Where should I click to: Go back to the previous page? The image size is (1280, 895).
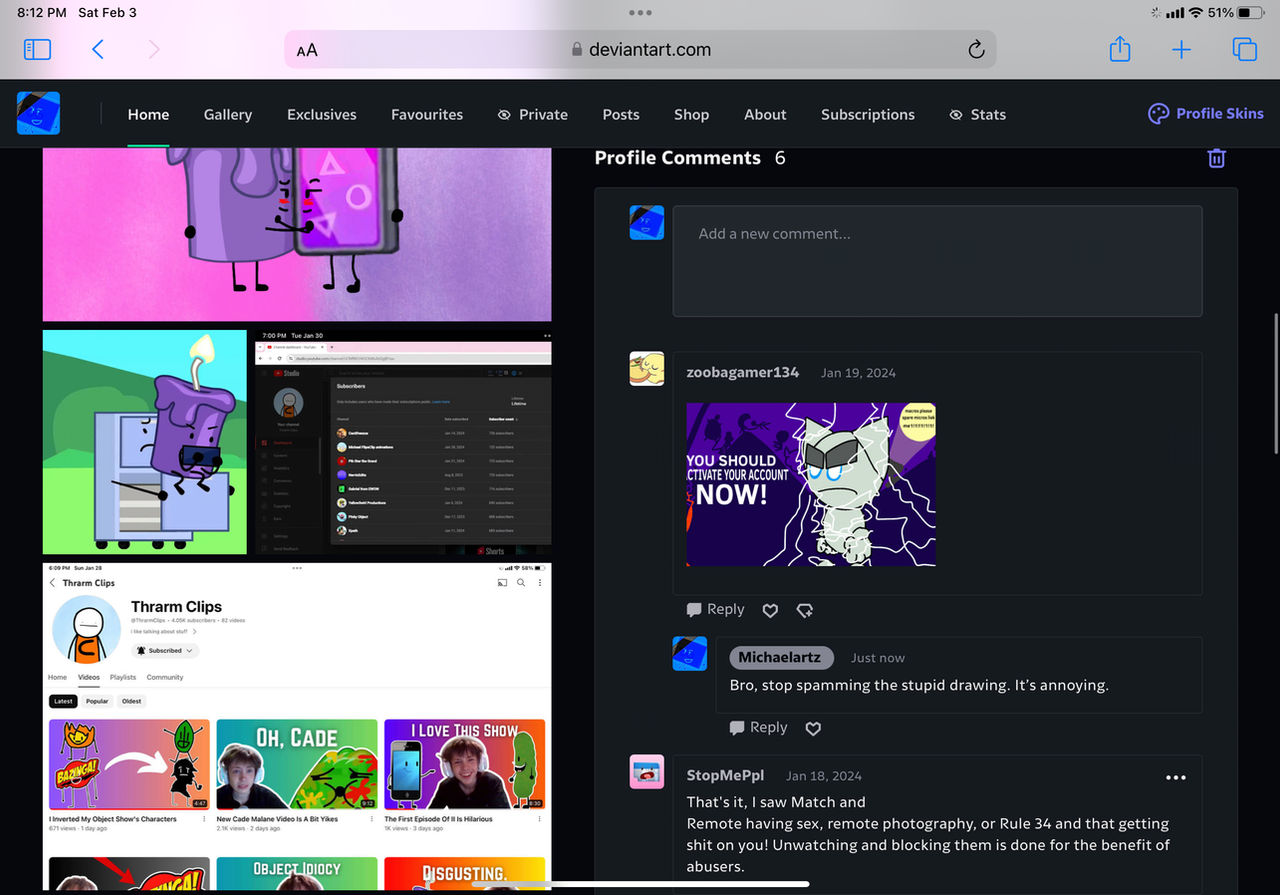(x=98, y=49)
